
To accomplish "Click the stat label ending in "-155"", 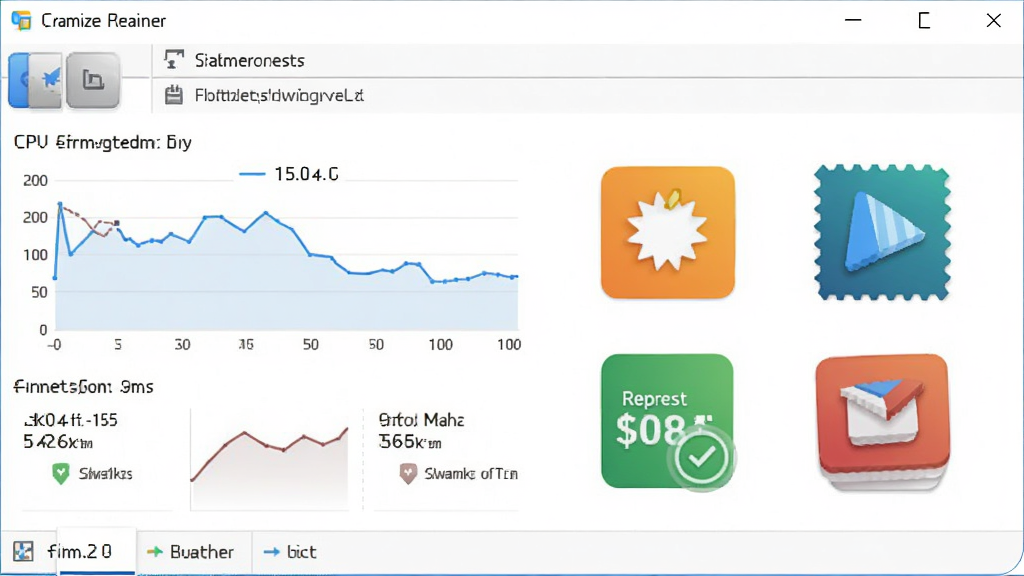I will point(71,419).
